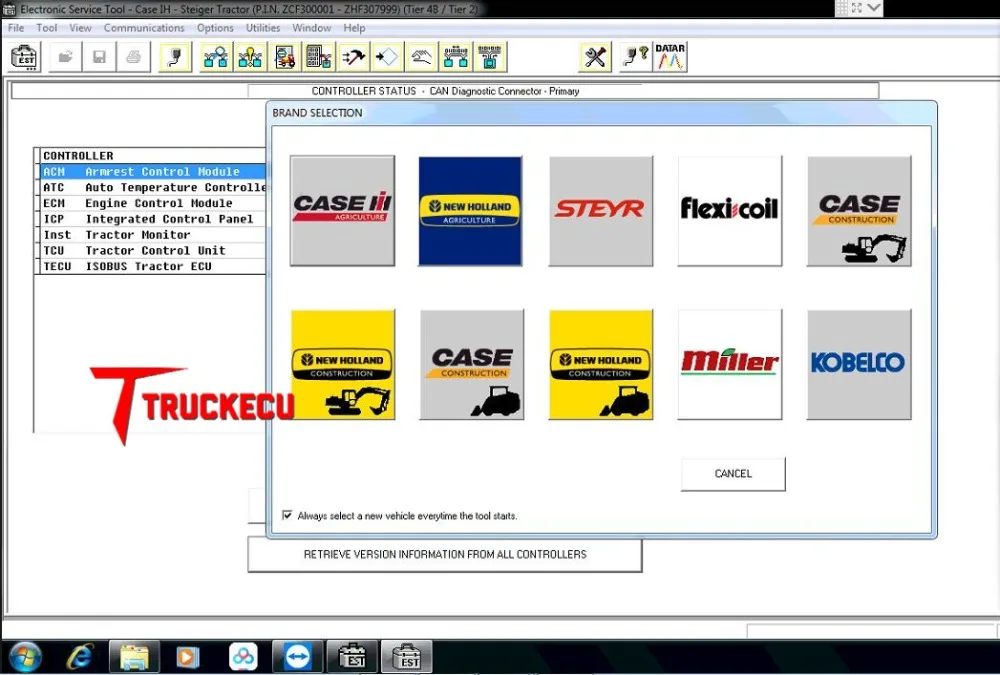Click the connector with question mark icon
The height and width of the screenshot is (675, 1000).
point(635,57)
